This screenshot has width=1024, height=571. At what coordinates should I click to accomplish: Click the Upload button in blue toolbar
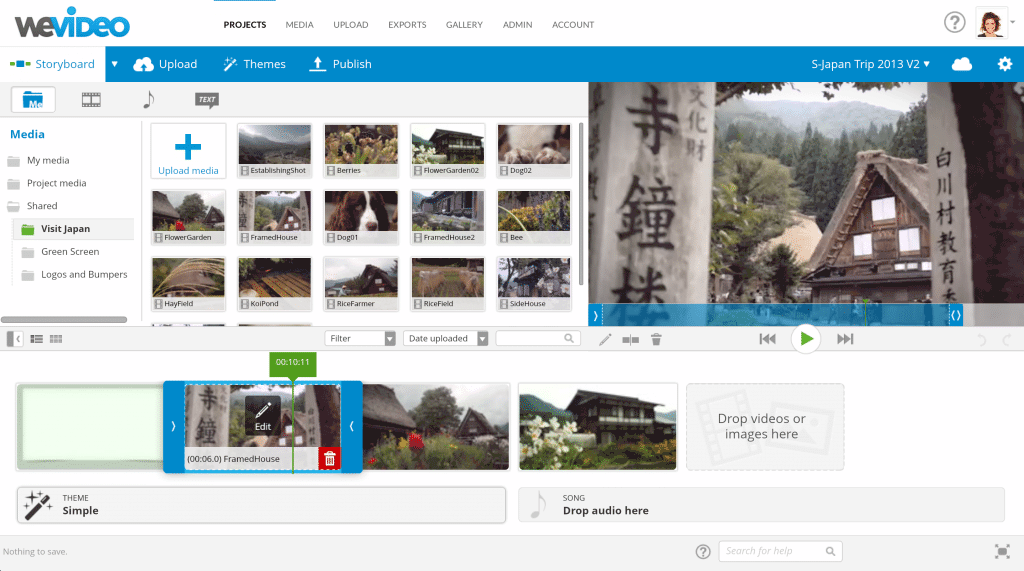tap(165, 64)
